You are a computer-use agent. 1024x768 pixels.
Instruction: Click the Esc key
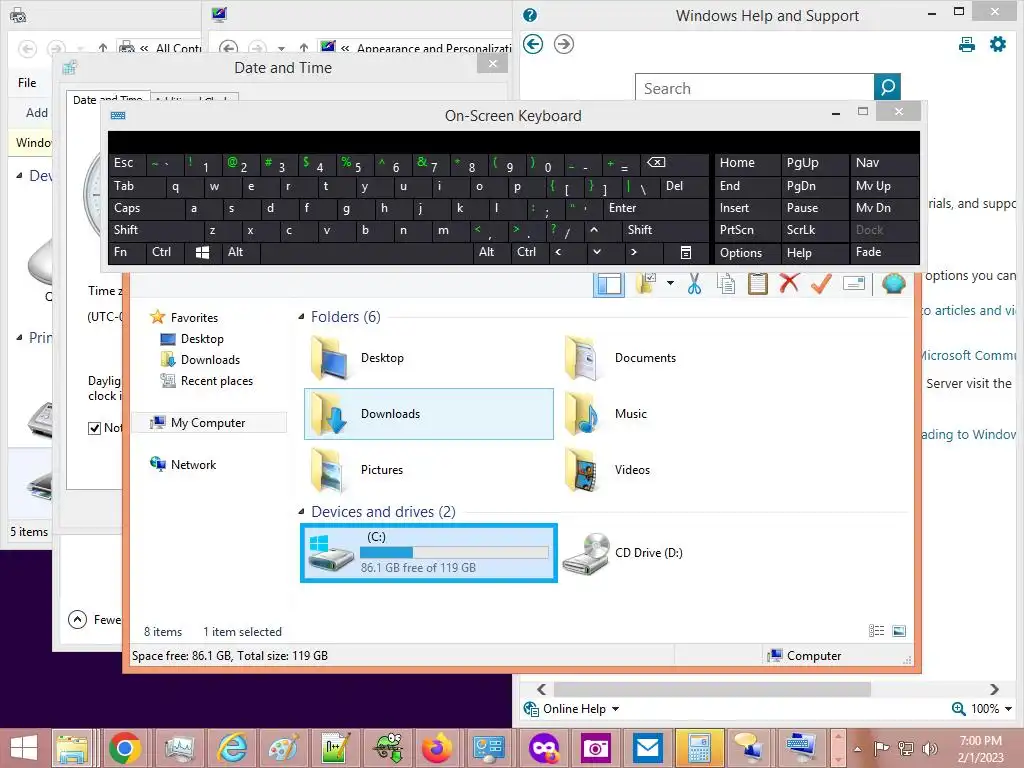127,163
